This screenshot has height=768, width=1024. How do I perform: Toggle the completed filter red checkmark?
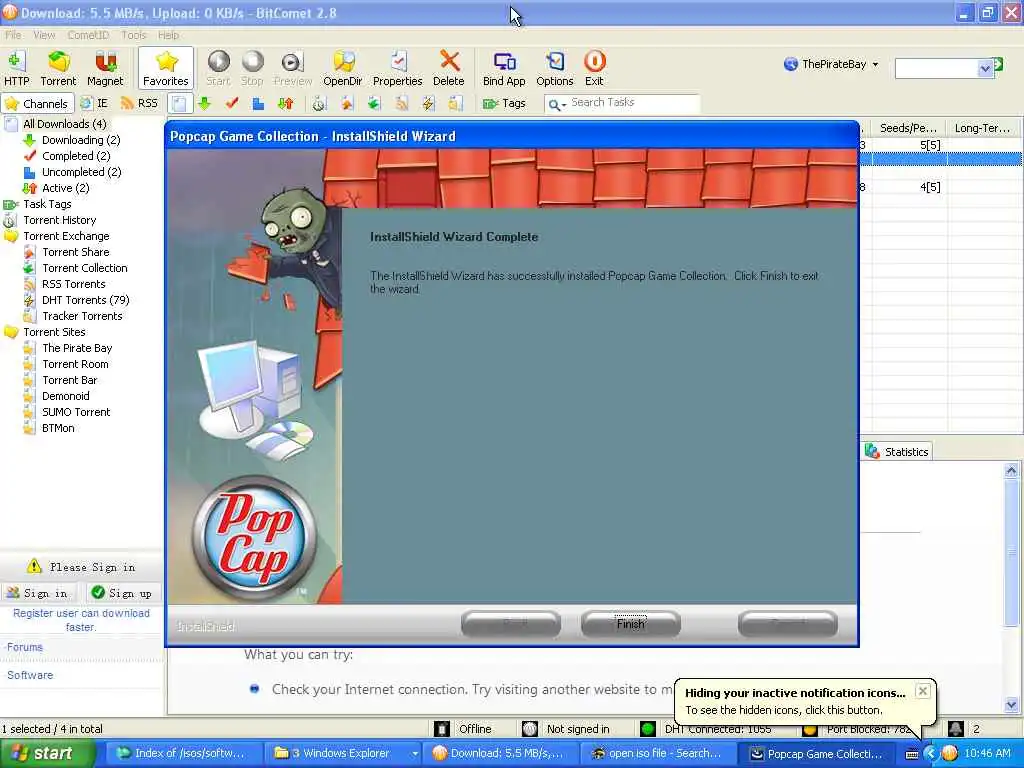231,103
